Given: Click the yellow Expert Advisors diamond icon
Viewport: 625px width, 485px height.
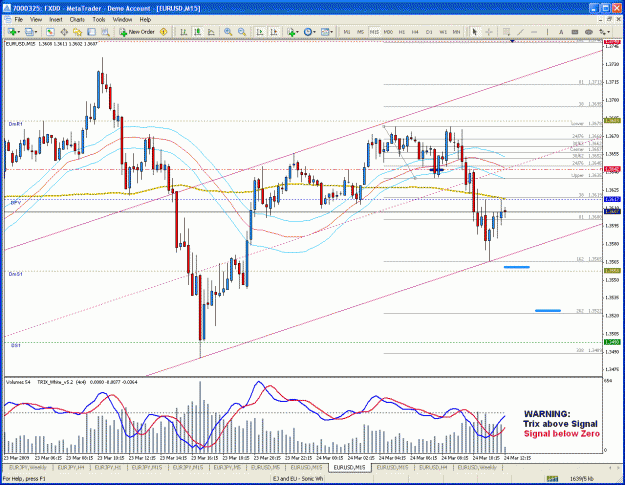Looking at the screenshot, I should [x=163, y=32].
